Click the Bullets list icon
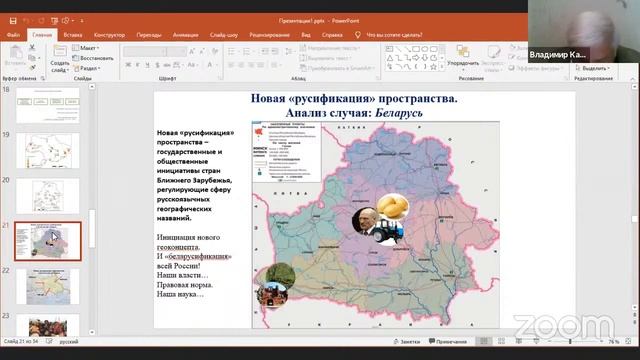Viewport: 640px width, 360px height. 232,51
